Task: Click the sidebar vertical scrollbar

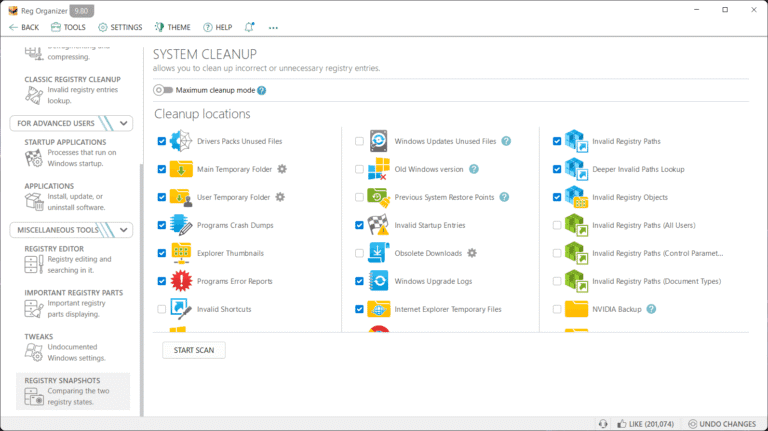Action: point(142,289)
